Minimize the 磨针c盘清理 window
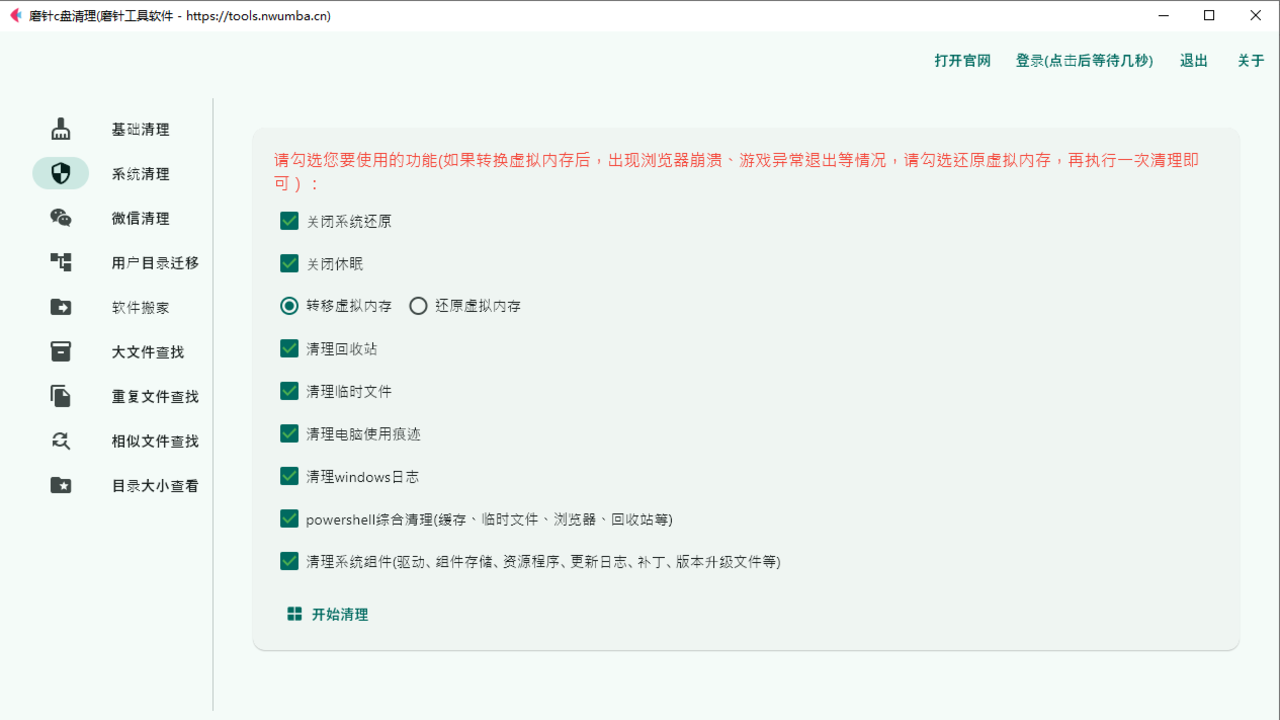 point(1164,15)
